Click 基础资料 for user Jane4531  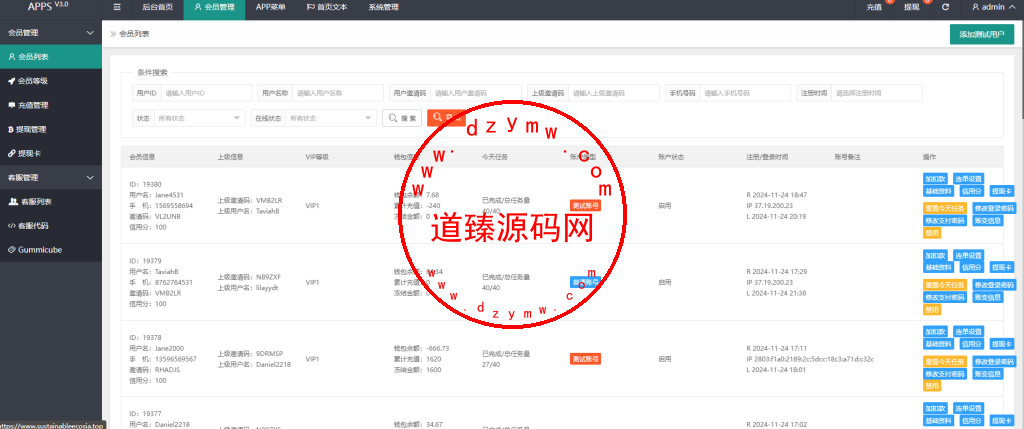[x=938, y=191]
